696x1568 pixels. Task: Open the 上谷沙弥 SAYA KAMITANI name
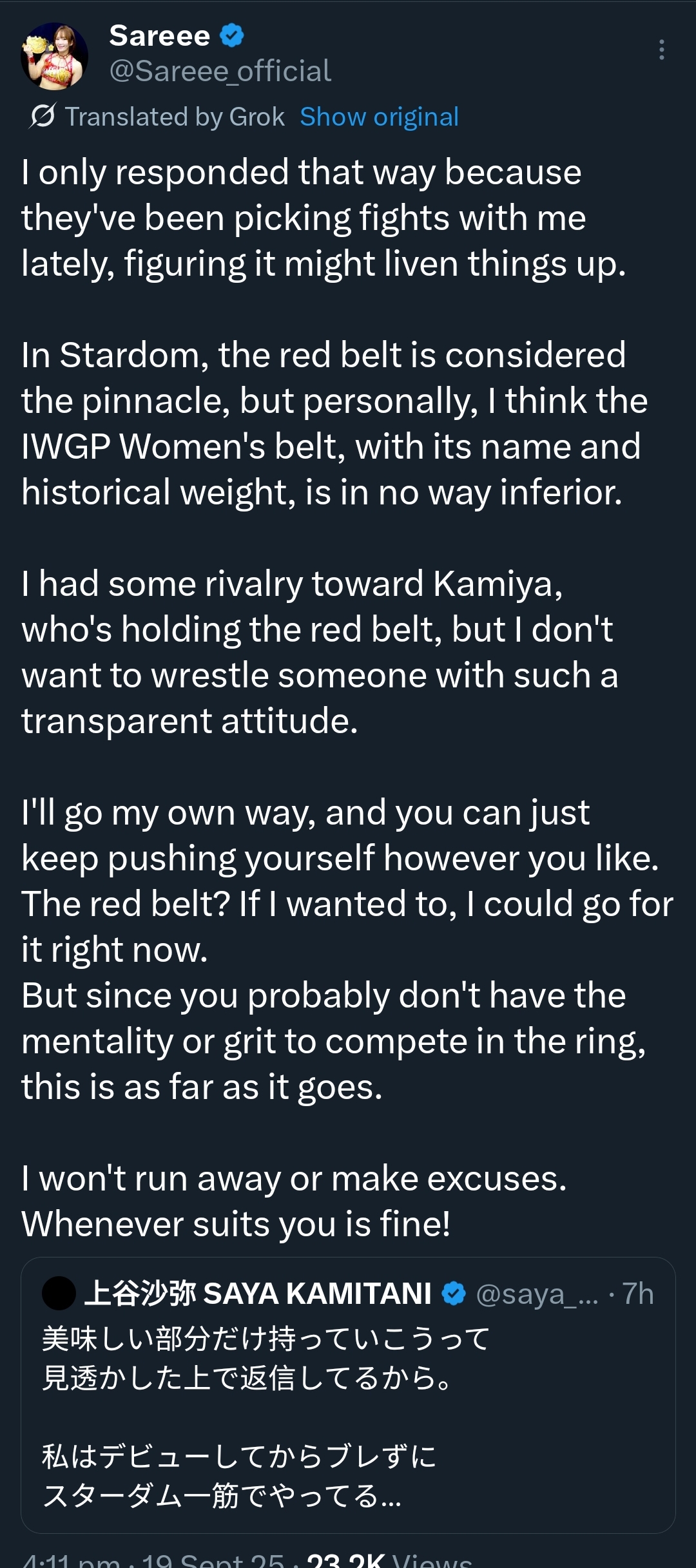point(258,1293)
